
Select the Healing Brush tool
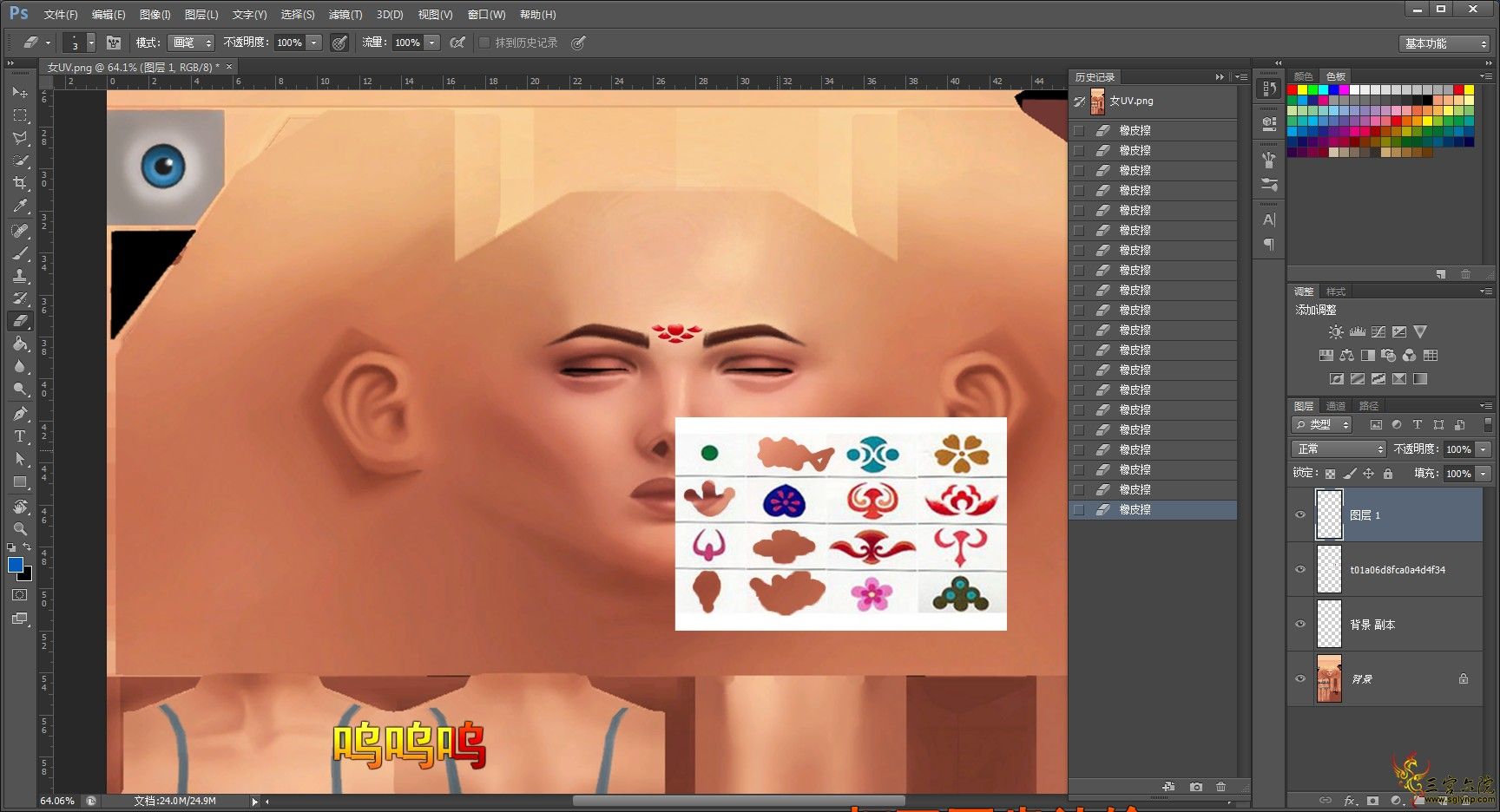(20, 231)
